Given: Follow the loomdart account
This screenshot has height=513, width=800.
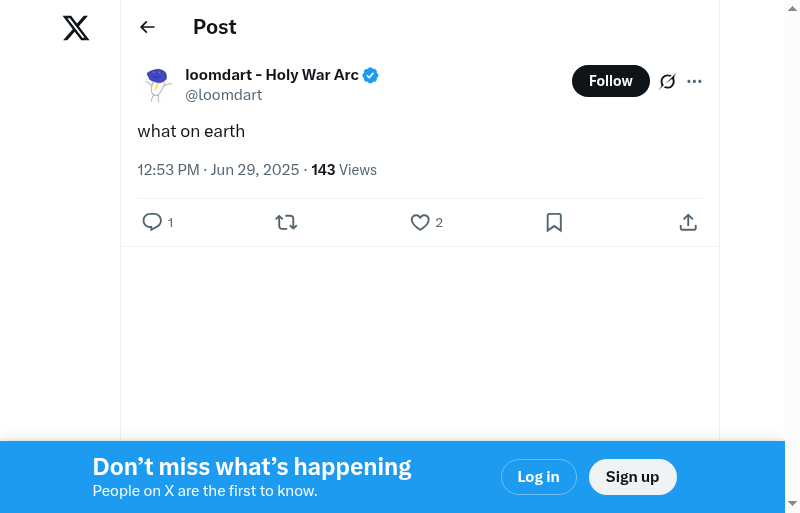Looking at the screenshot, I should (x=610, y=81).
